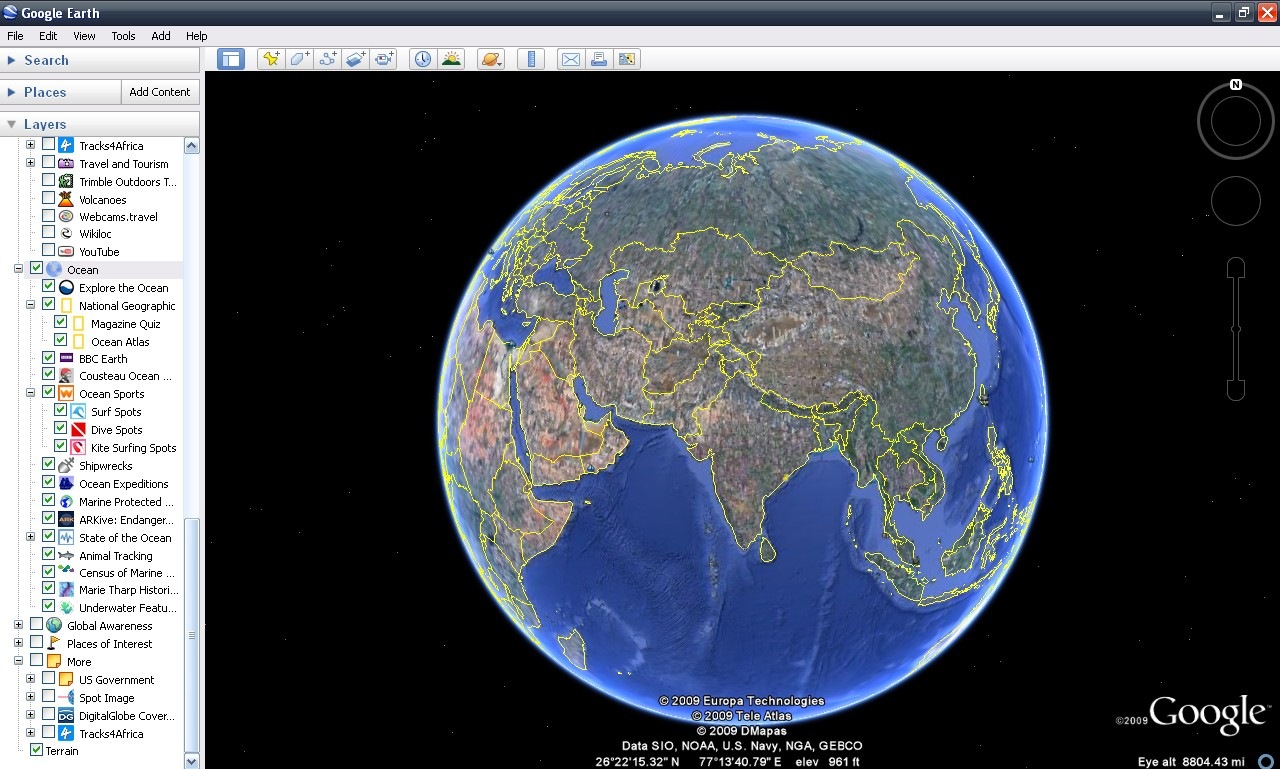
Task: Add a new placemark from the toolbar
Action: tap(271, 59)
